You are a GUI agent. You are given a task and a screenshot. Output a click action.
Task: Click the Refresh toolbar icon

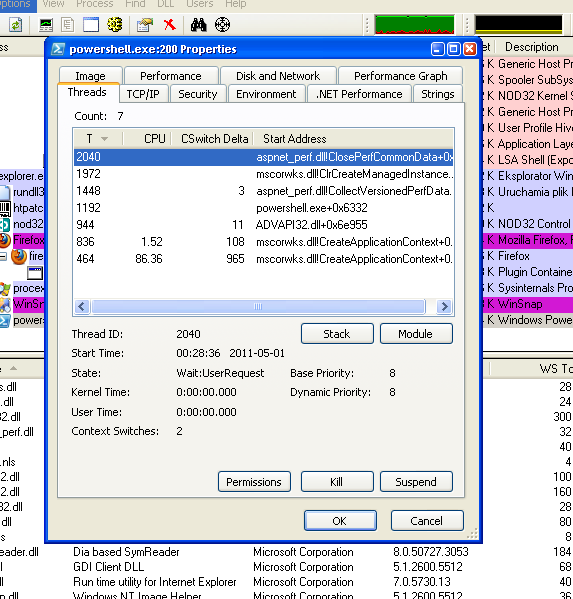pos(15,25)
